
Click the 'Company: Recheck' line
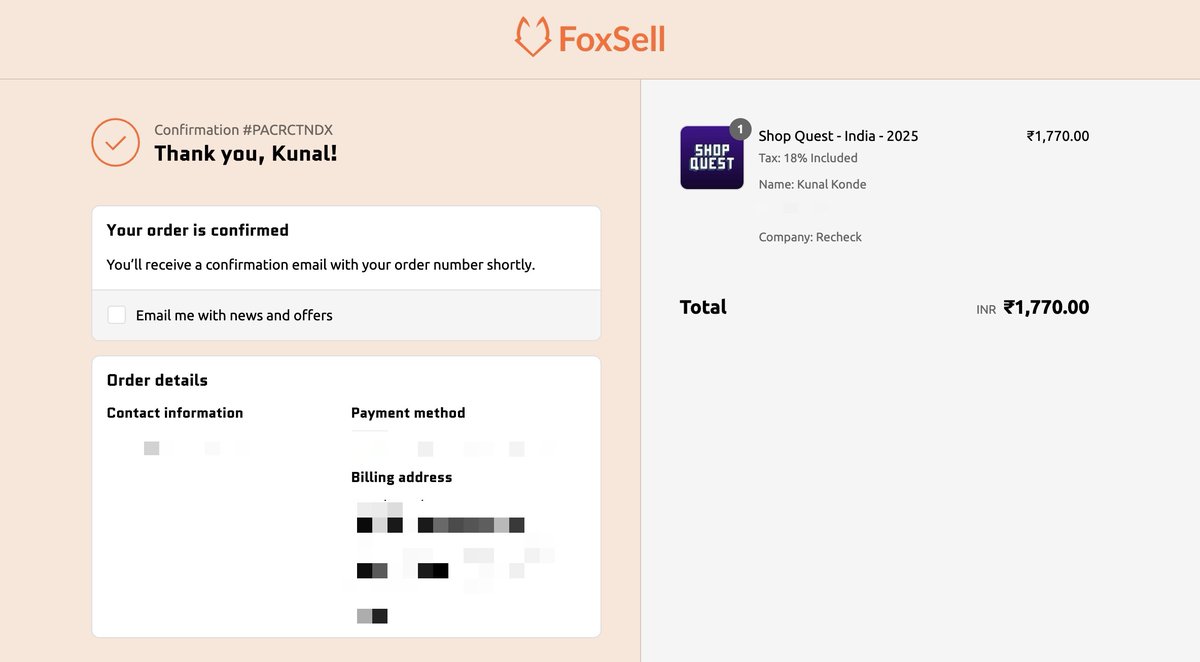pyautogui.click(x=810, y=237)
